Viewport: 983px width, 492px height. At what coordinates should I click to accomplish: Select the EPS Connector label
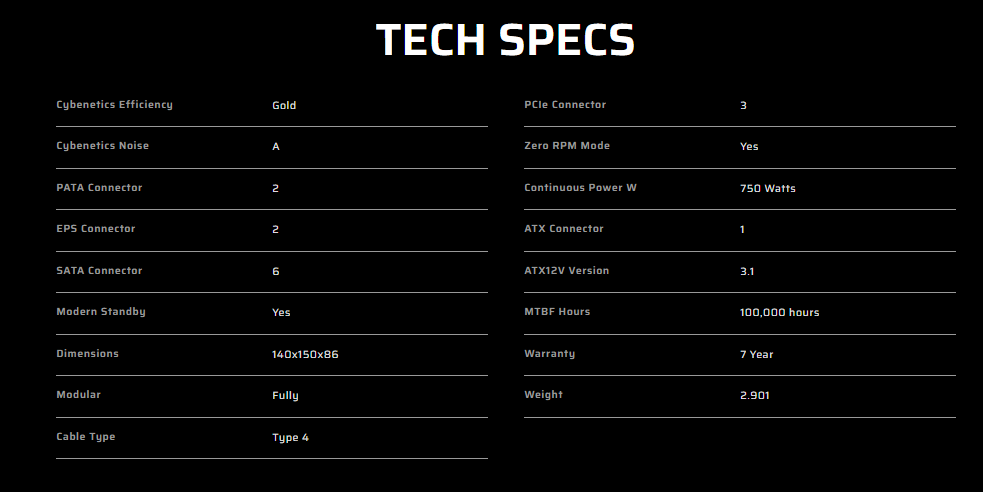tap(96, 229)
